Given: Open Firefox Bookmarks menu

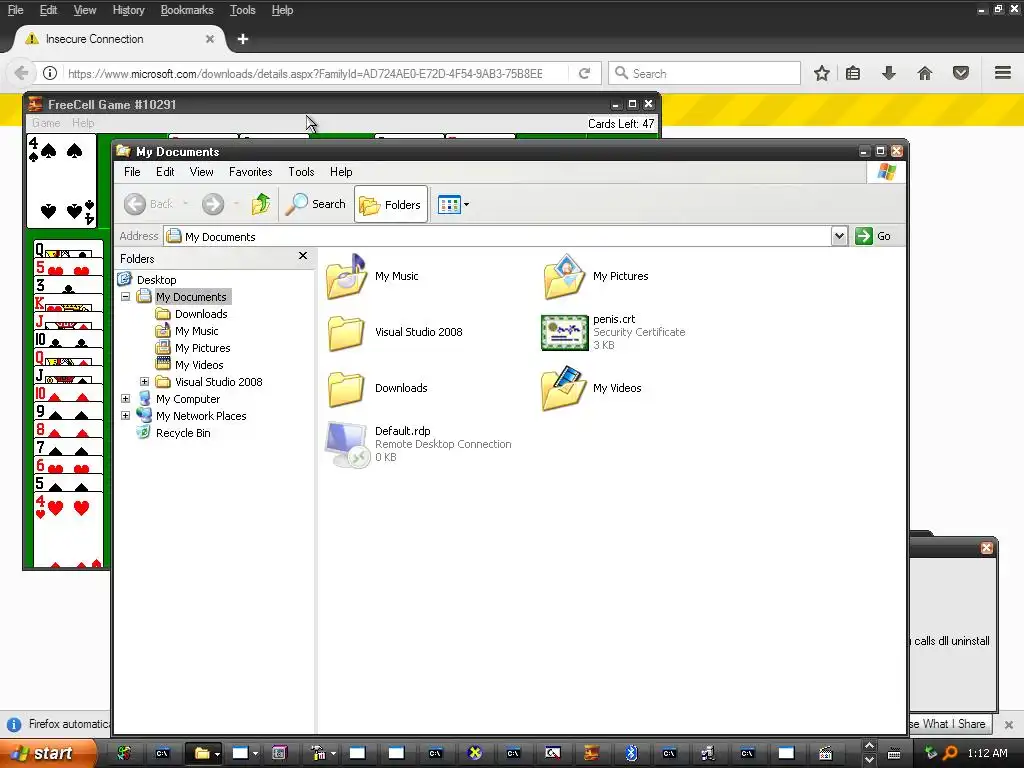Looking at the screenshot, I should pos(187,10).
